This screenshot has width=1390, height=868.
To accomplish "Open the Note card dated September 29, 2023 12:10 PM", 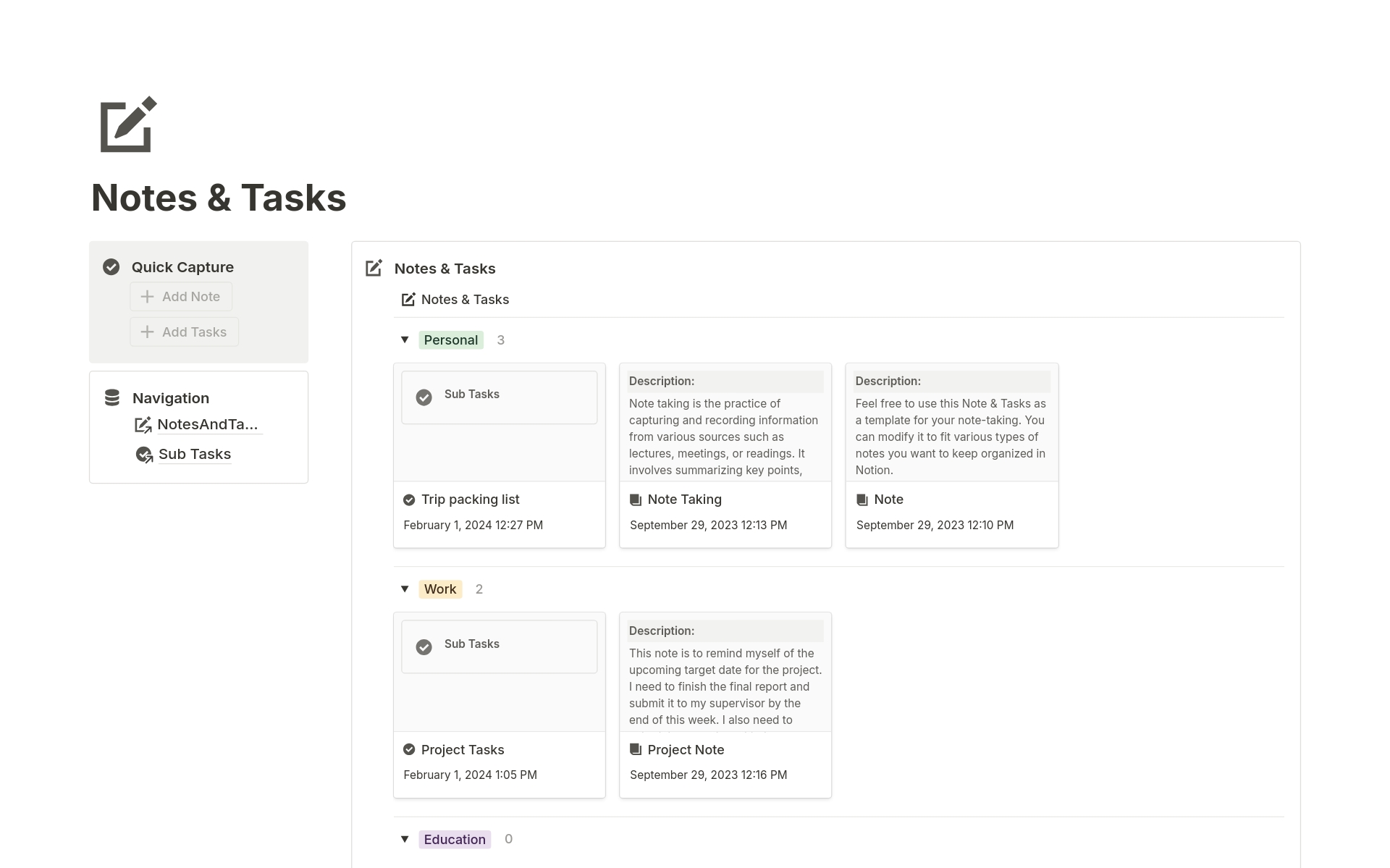I will point(888,500).
